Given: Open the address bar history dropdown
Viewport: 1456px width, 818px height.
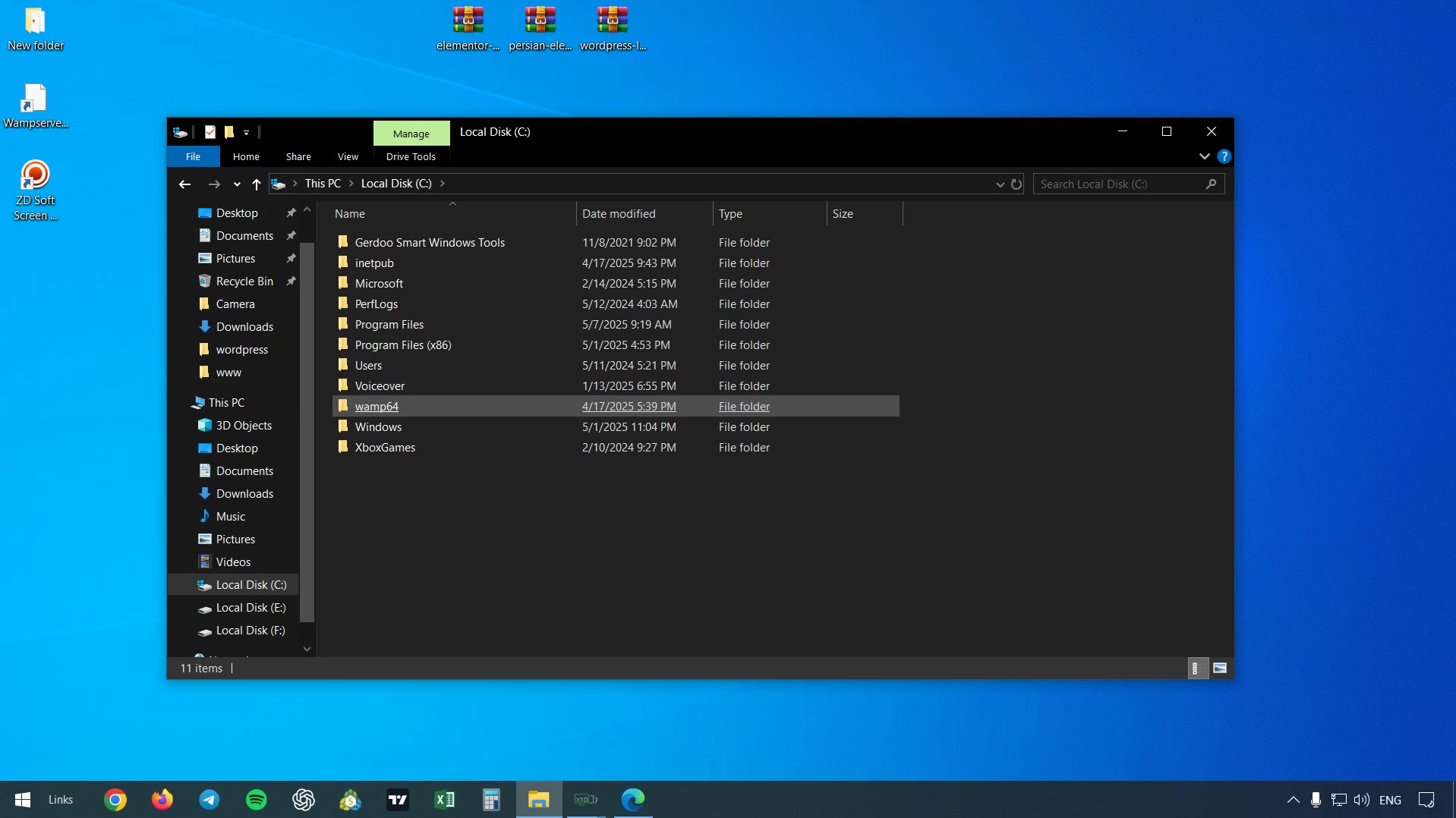Looking at the screenshot, I should pos(1000,184).
